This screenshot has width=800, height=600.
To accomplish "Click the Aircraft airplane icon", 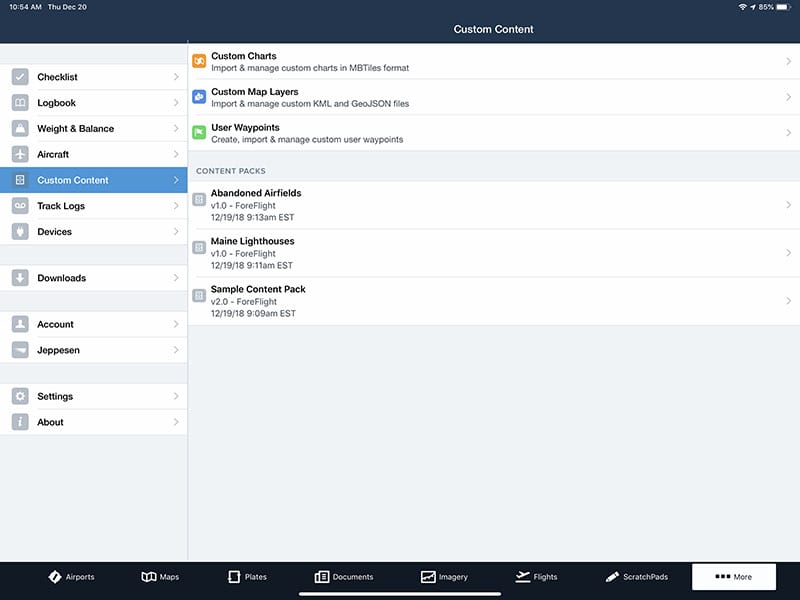I will click(20, 154).
